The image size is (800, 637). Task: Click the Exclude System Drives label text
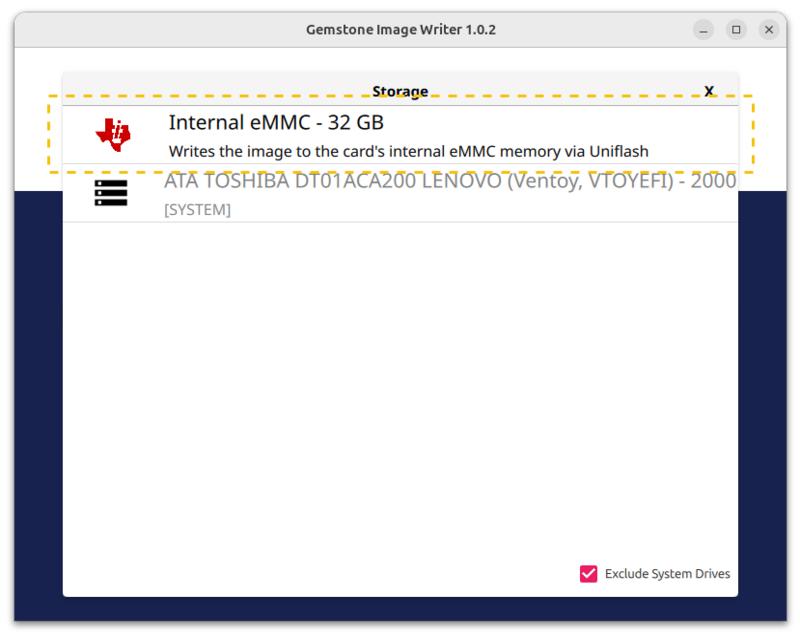(x=666, y=574)
